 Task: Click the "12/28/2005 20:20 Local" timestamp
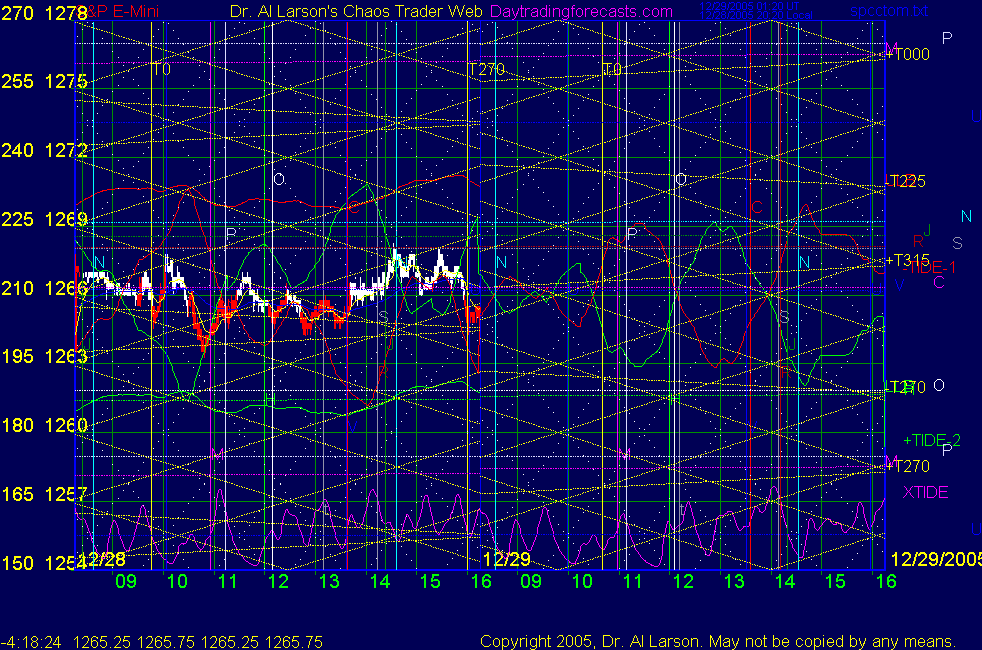(x=756, y=16)
